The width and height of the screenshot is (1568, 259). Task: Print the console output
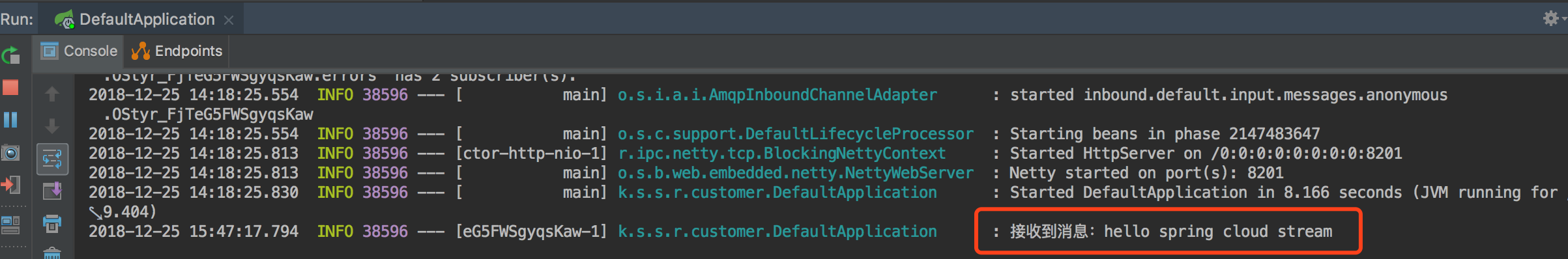(52, 223)
